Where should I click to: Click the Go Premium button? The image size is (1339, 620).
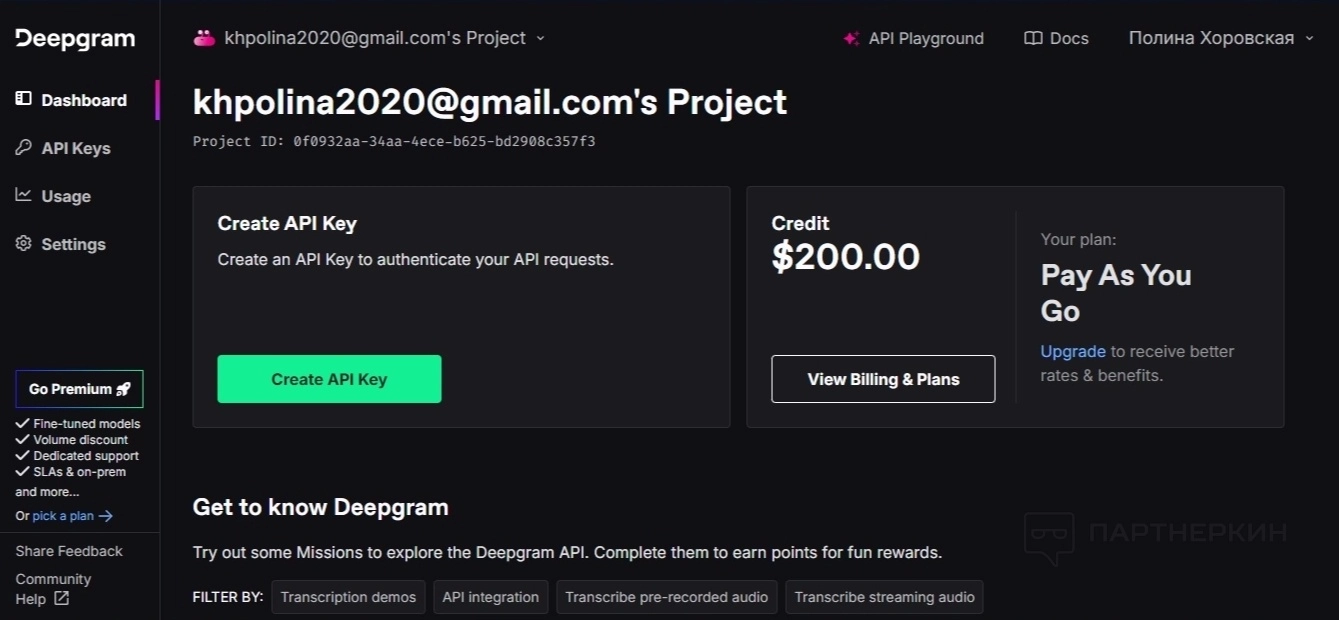tap(79, 389)
